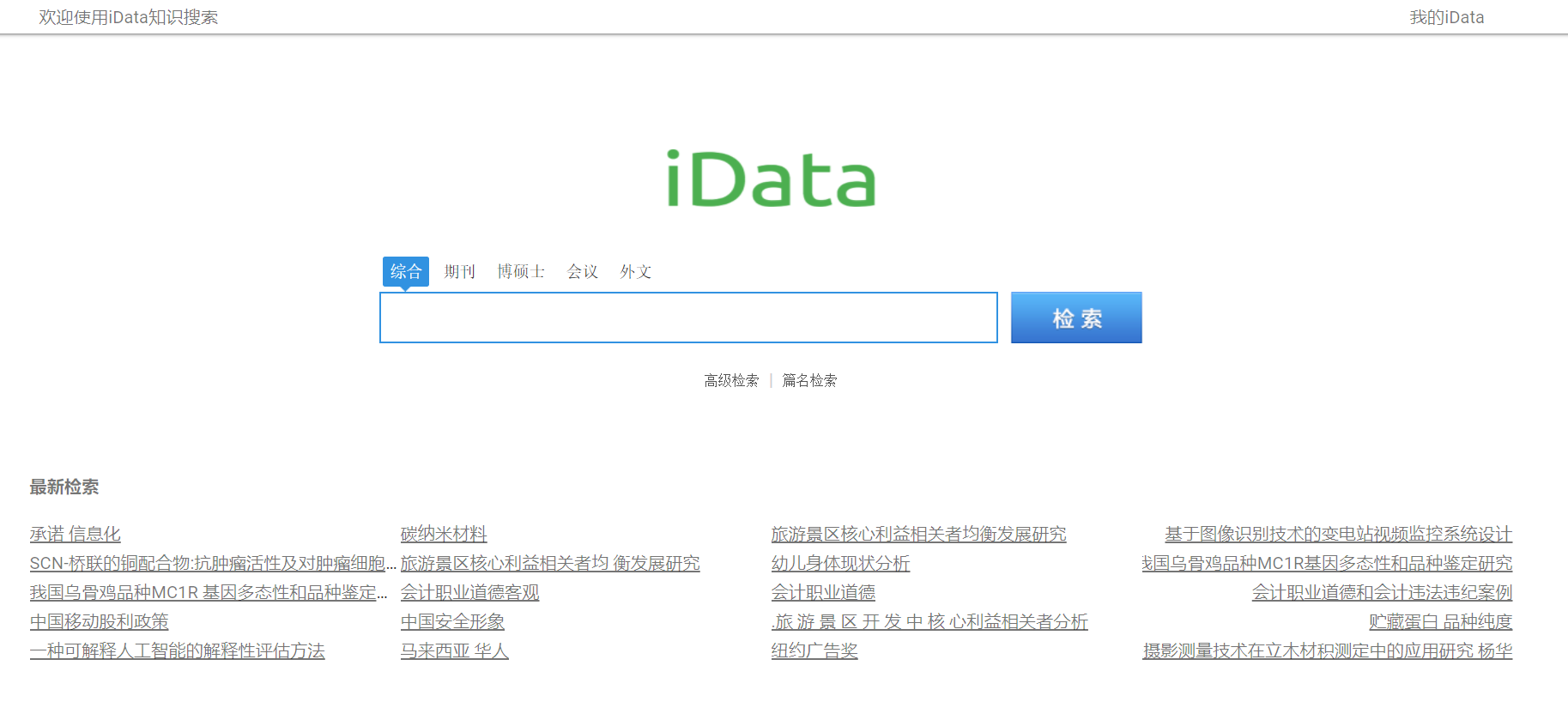Open recent search 幼儿身体现状分析

point(841,563)
